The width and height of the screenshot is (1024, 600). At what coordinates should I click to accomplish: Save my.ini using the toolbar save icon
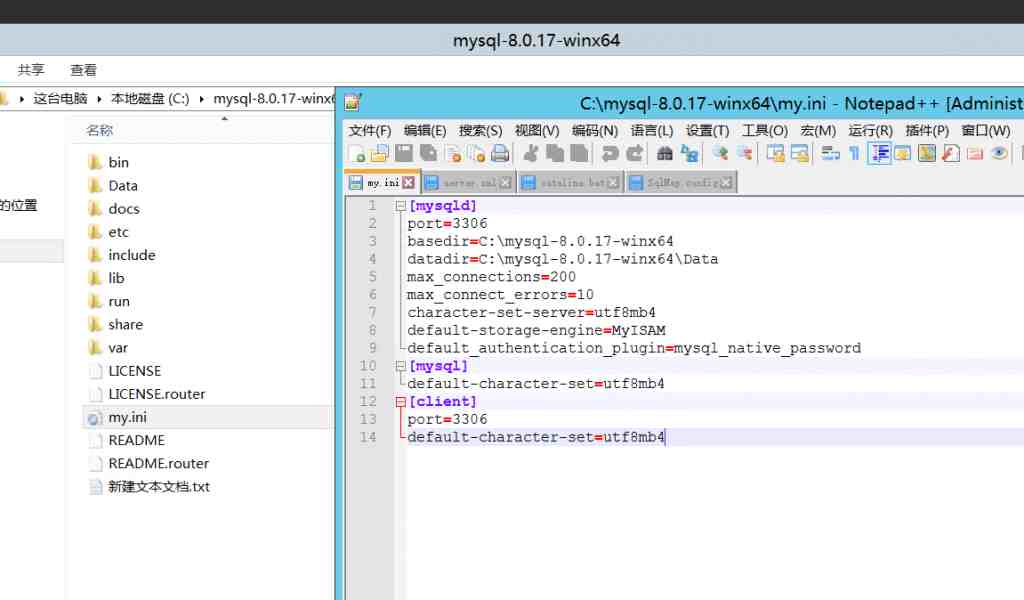coord(404,153)
